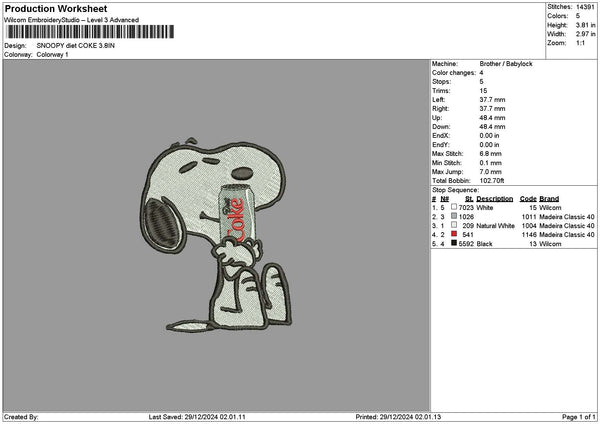Click the Natural White 209 swatch
Viewport: 600px width, 424px height.
[454, 225]
